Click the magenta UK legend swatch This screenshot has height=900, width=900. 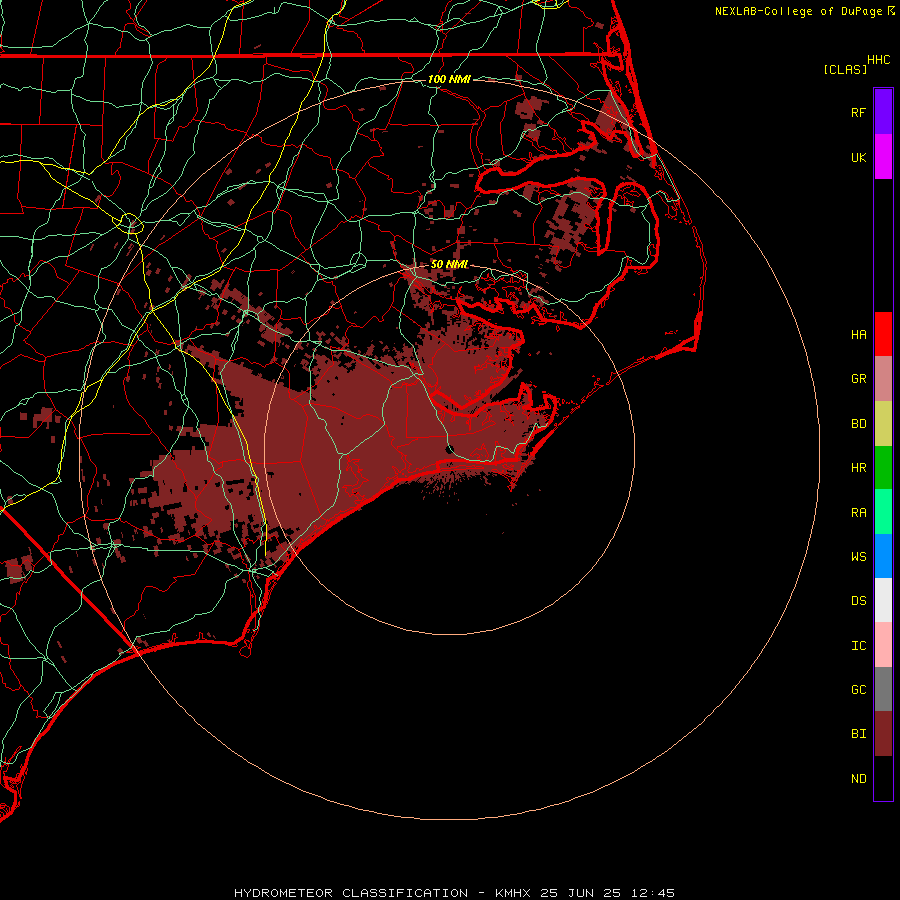883,157
